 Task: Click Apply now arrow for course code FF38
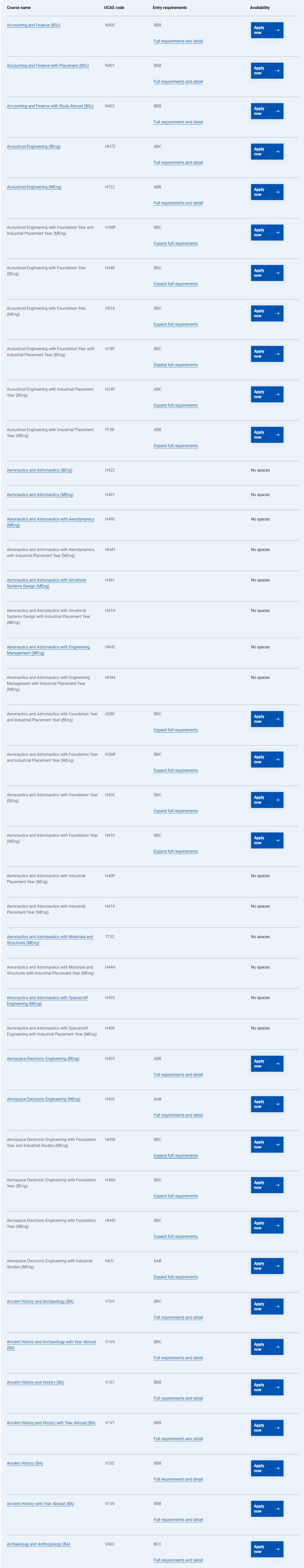[277, 435]
